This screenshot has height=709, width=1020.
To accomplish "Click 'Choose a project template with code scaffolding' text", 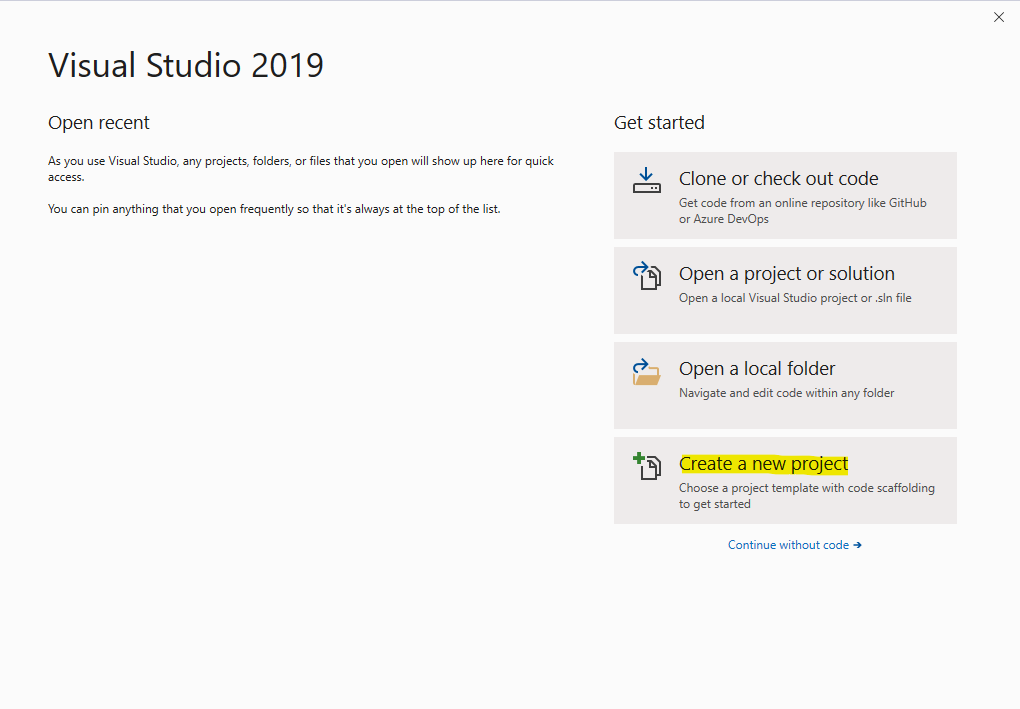I will pyautogui.click(x=807, y=496).
